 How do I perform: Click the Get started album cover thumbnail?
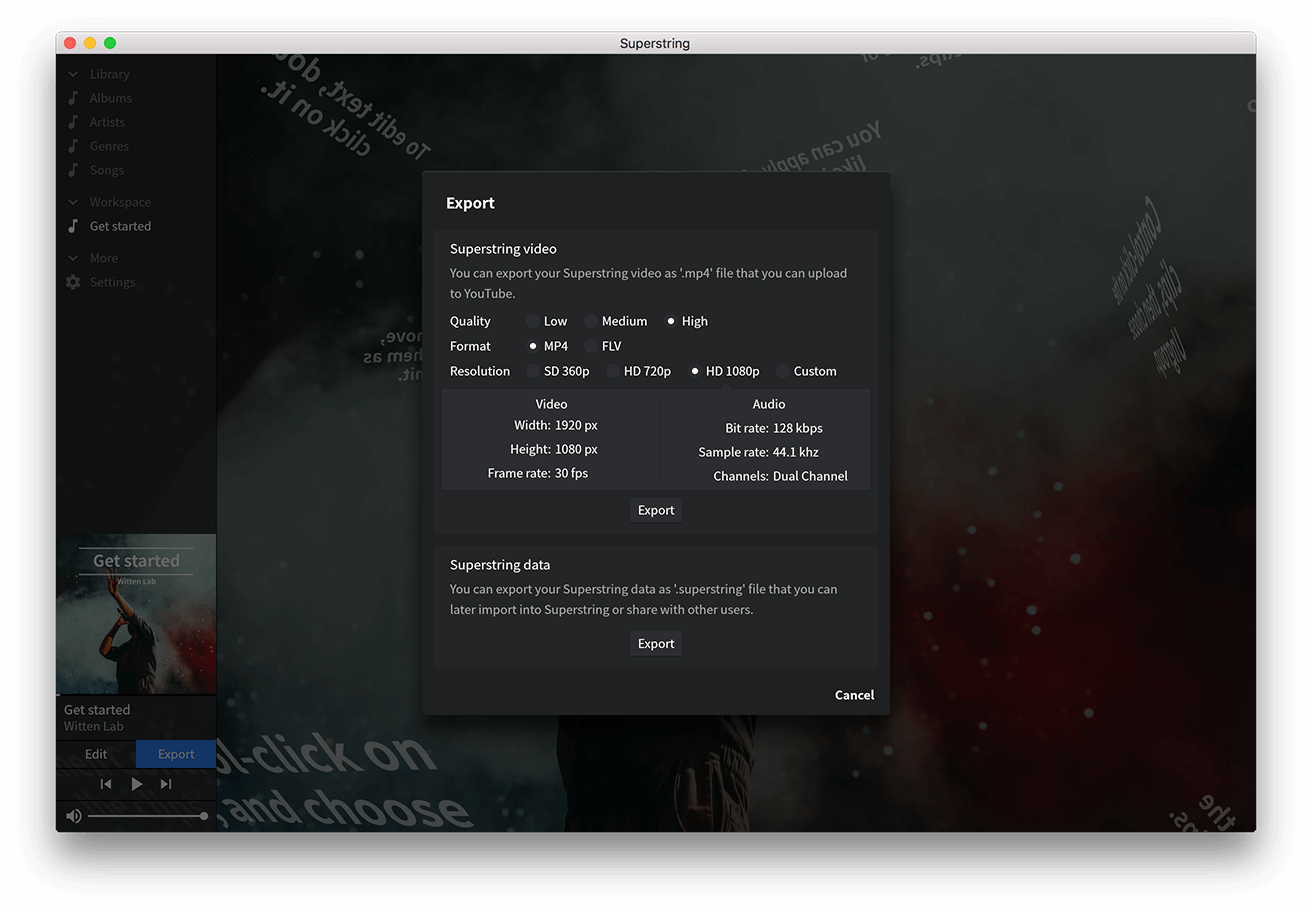tap(136, 614)
